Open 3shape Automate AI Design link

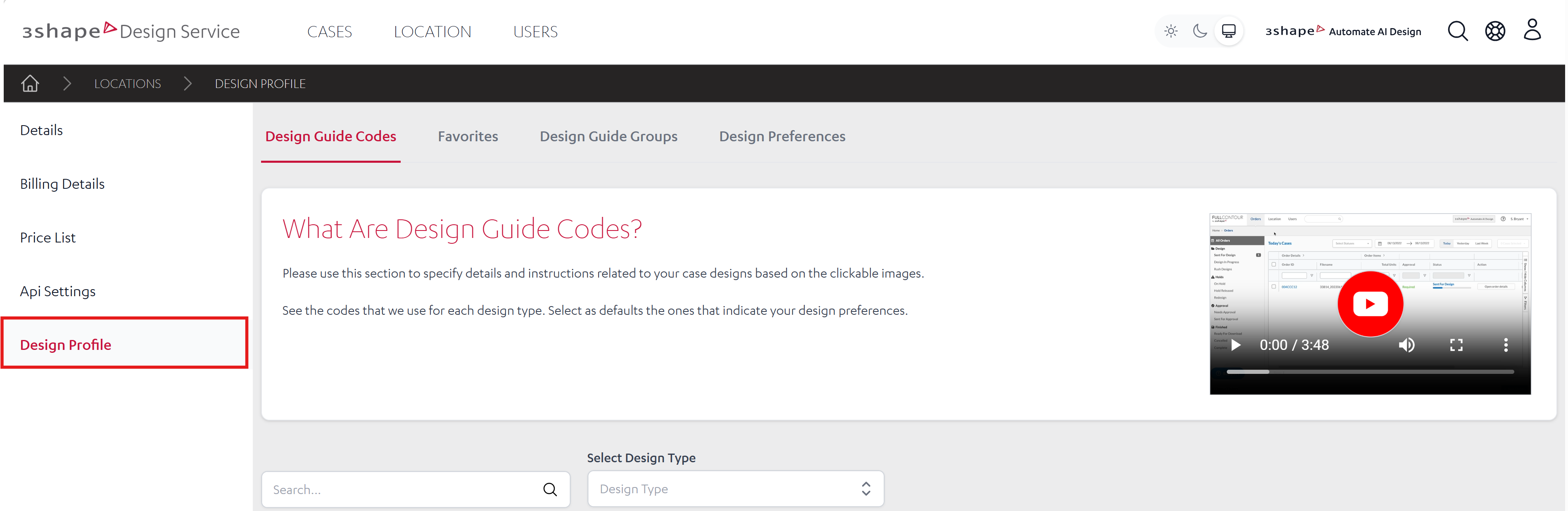coord(1343,31)
